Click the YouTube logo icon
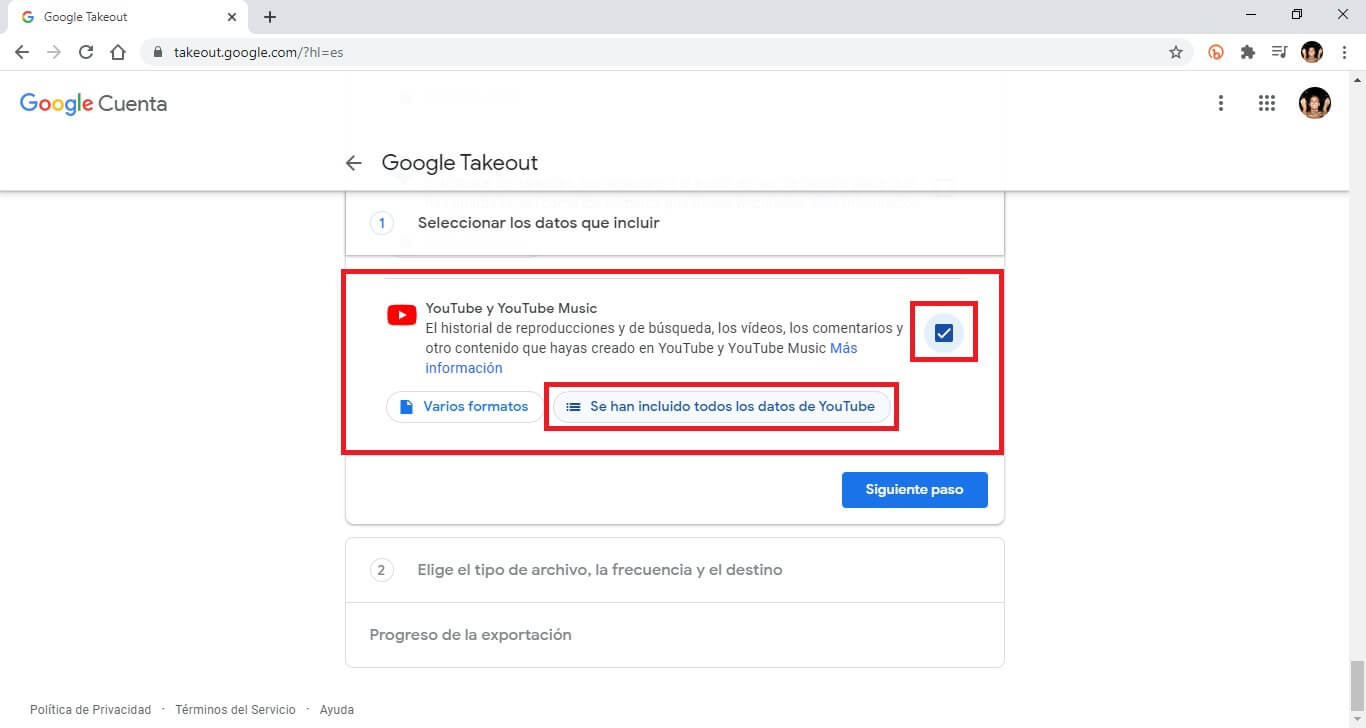The image size is (1366, 728). (x=401, y=315)
